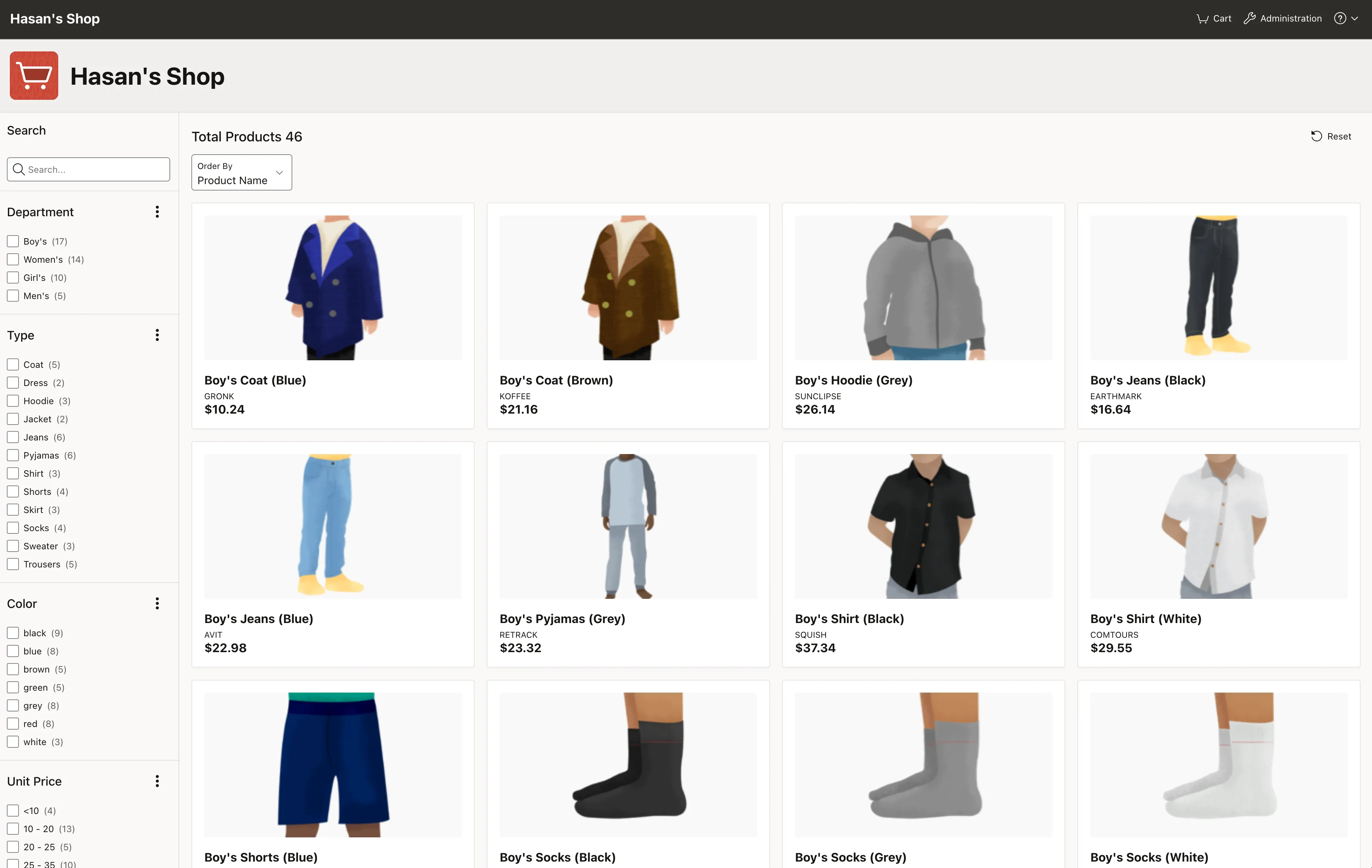This screenshot has height=868, width=1372.
Task: Check the Shorts type filter
Action: (x=13, y=492)
